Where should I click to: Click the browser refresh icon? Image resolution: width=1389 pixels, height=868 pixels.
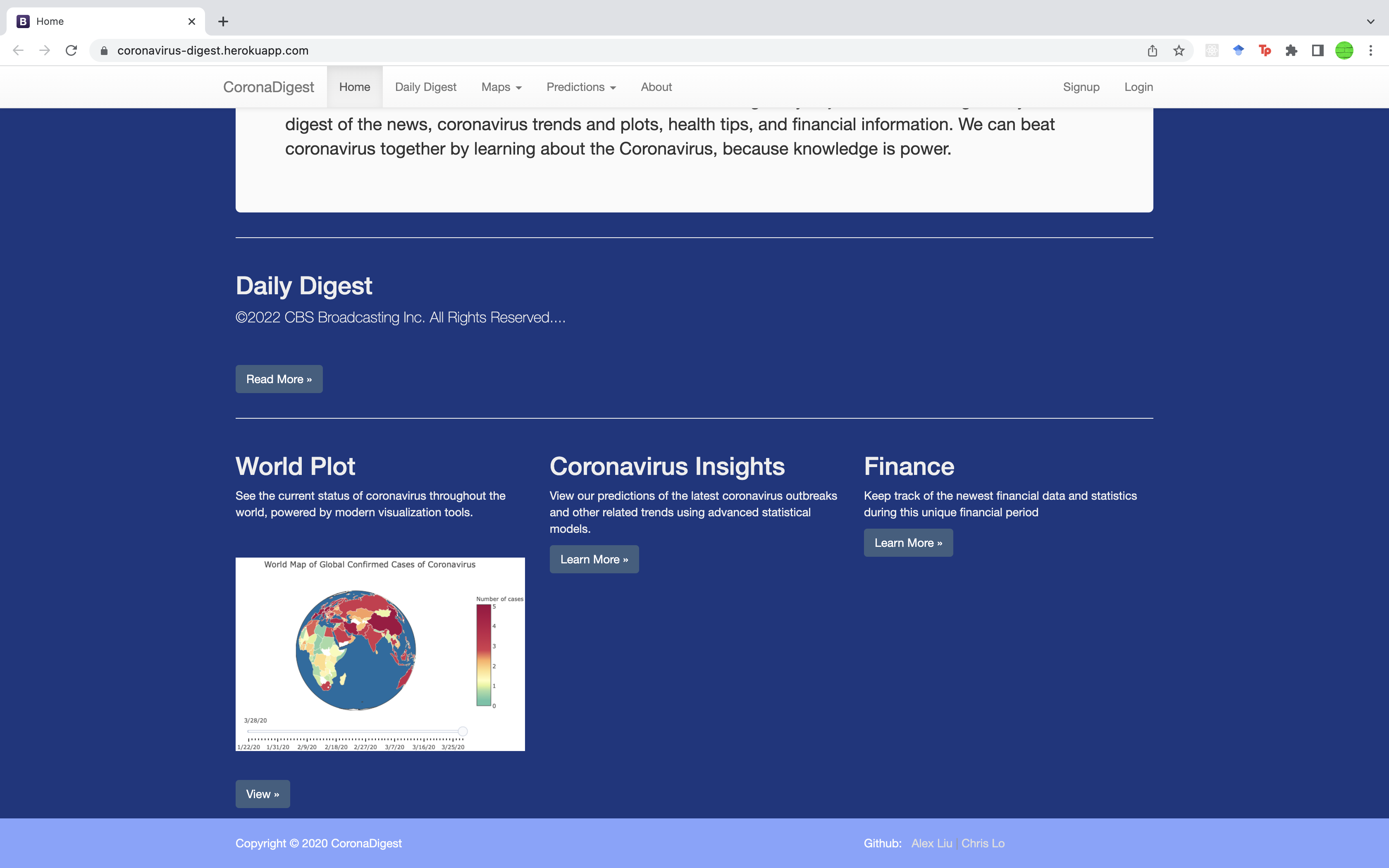pos(71,50)
